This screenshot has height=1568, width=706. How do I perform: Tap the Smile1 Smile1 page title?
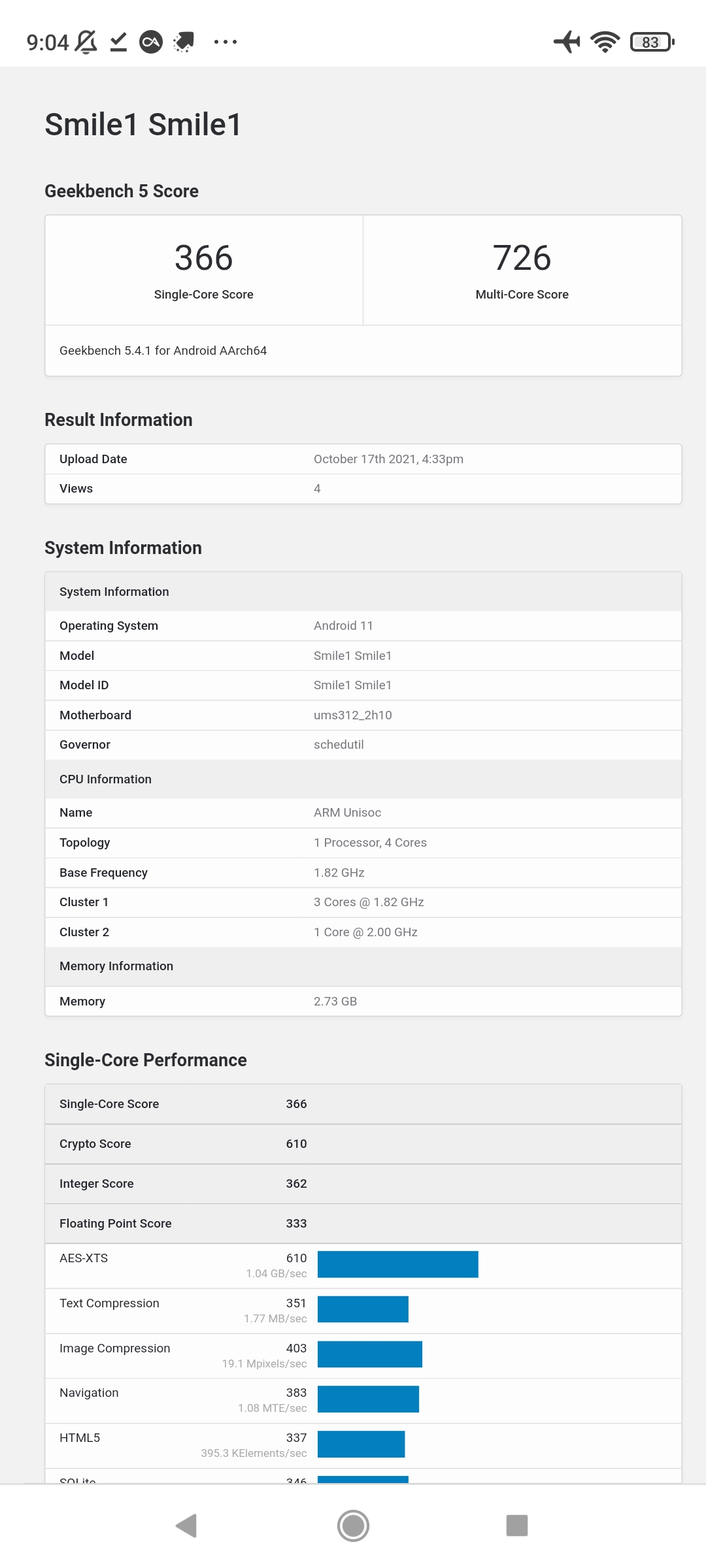[143, 124]
